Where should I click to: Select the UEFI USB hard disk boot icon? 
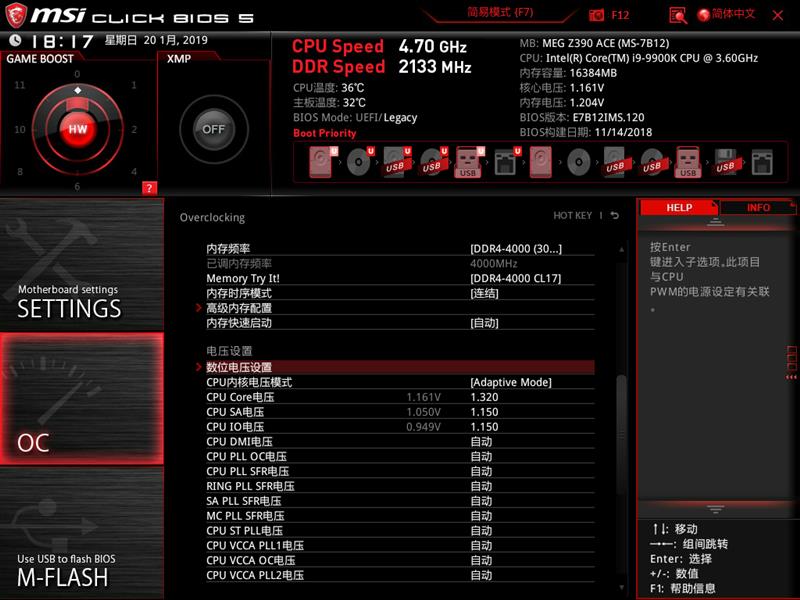click(x=396, y=162)
